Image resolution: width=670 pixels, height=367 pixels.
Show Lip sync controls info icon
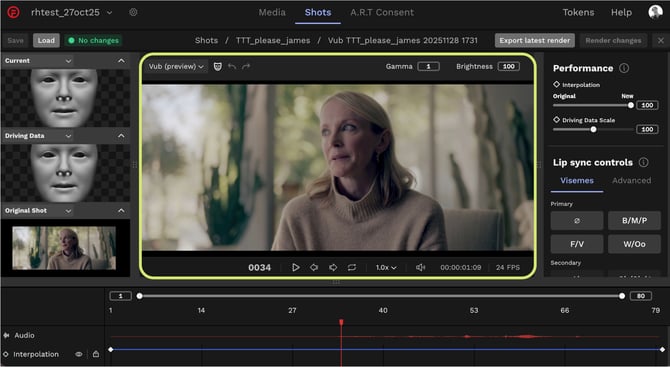tap(643, 162)
